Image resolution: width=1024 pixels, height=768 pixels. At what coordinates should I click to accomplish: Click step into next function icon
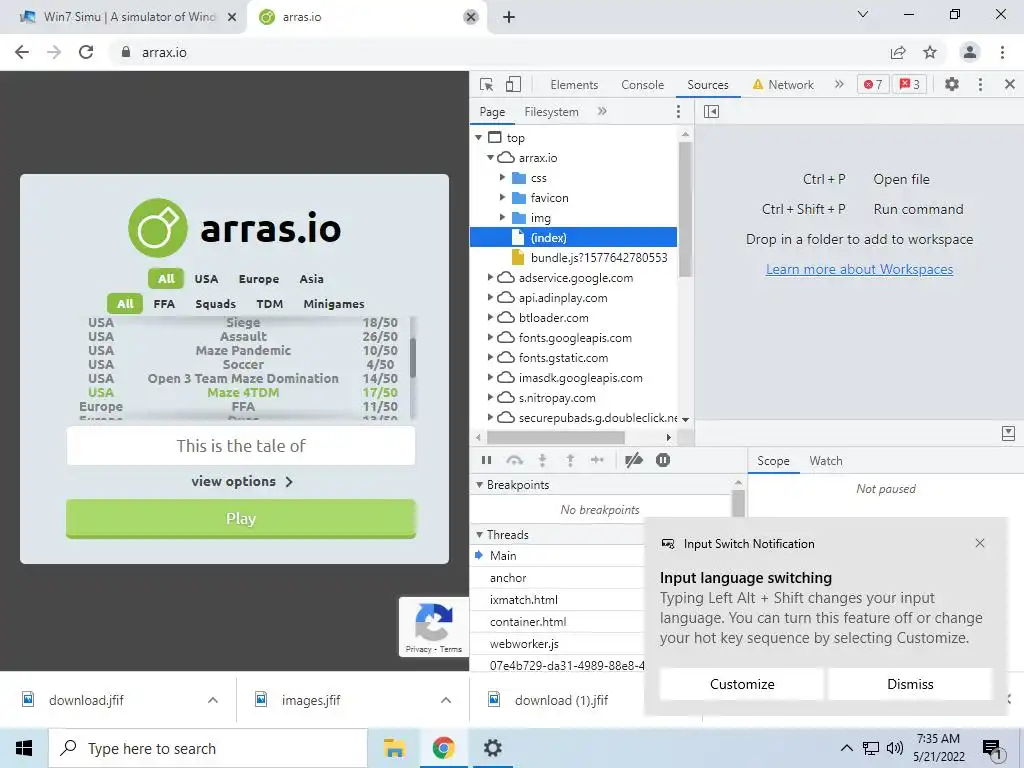[542, 460]
